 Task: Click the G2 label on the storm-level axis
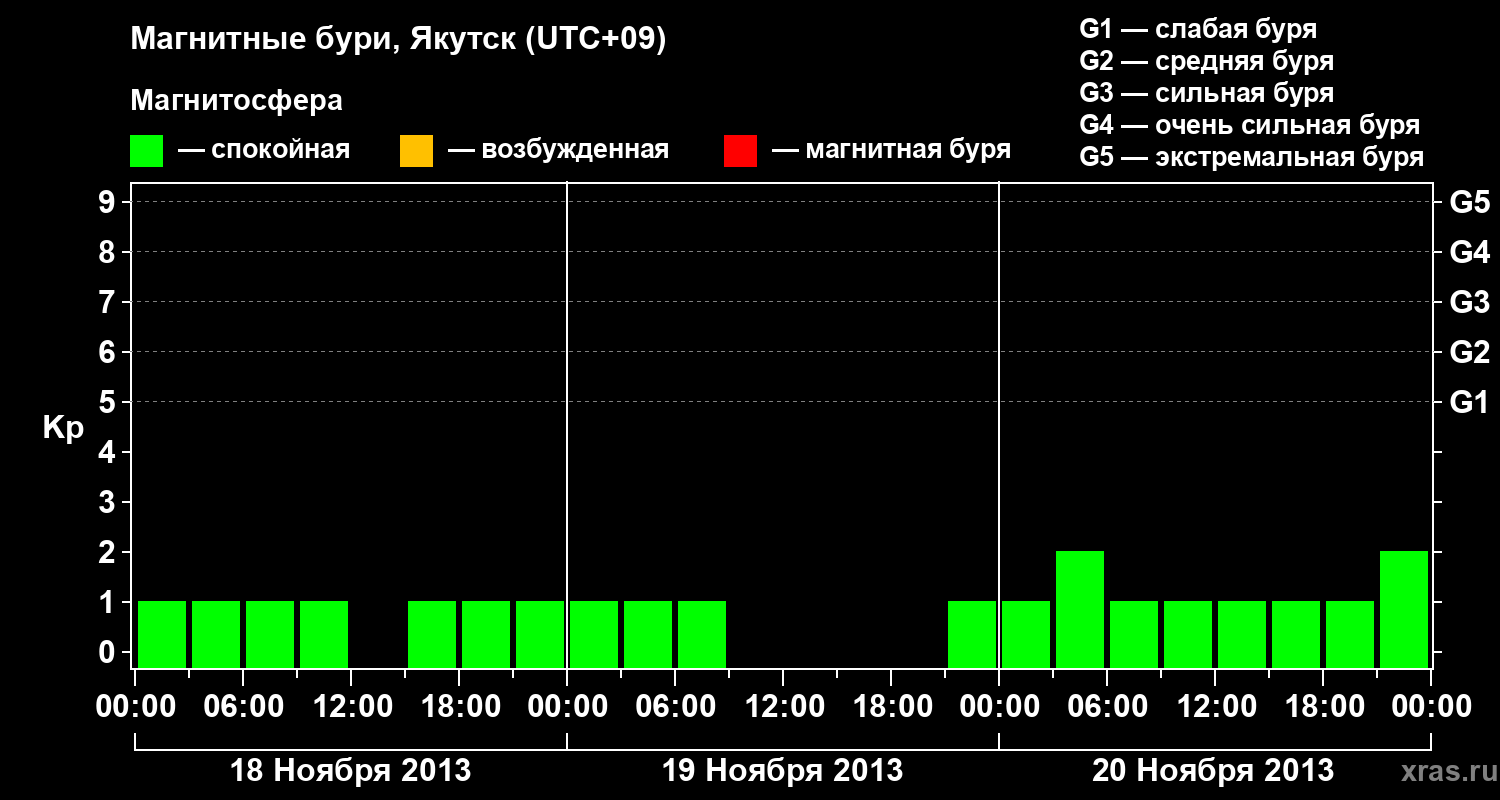point(1469,352)
